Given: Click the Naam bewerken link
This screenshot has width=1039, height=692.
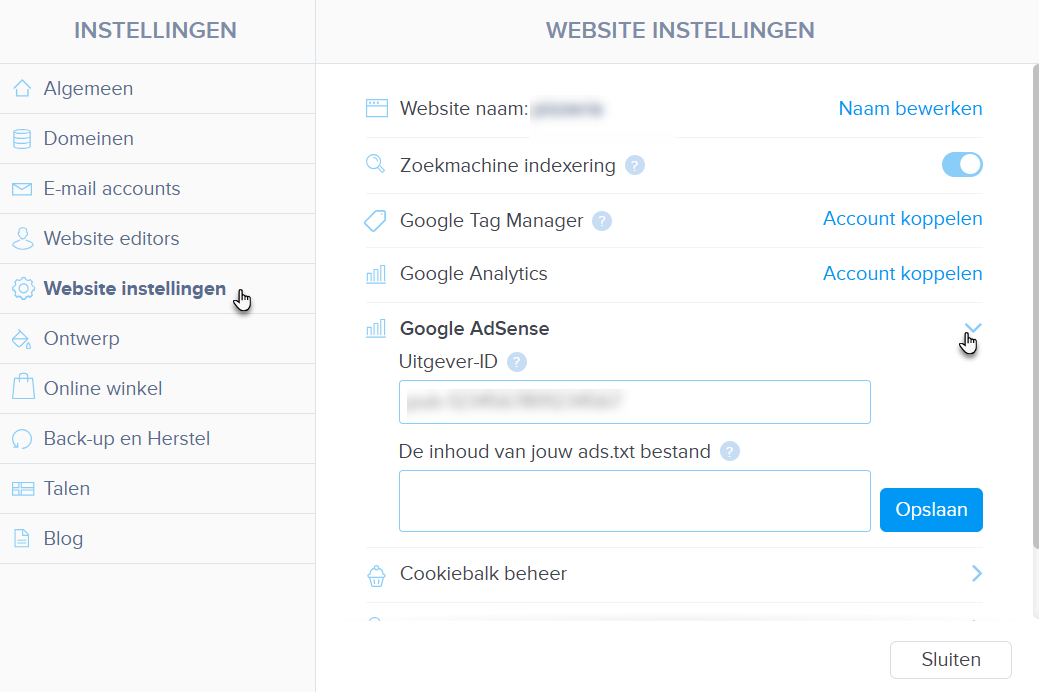Looking at the screenshot, I should [x=910, y=109].
